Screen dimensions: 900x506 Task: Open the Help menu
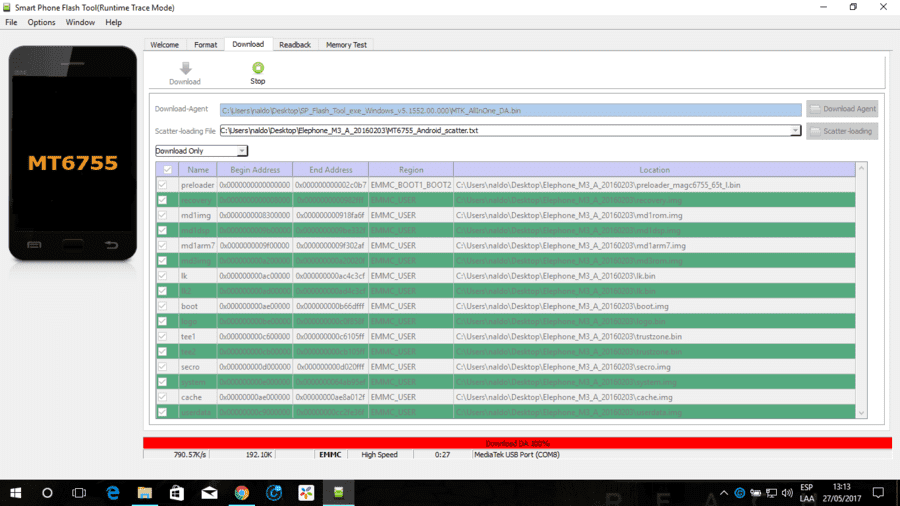coord(114,22)
